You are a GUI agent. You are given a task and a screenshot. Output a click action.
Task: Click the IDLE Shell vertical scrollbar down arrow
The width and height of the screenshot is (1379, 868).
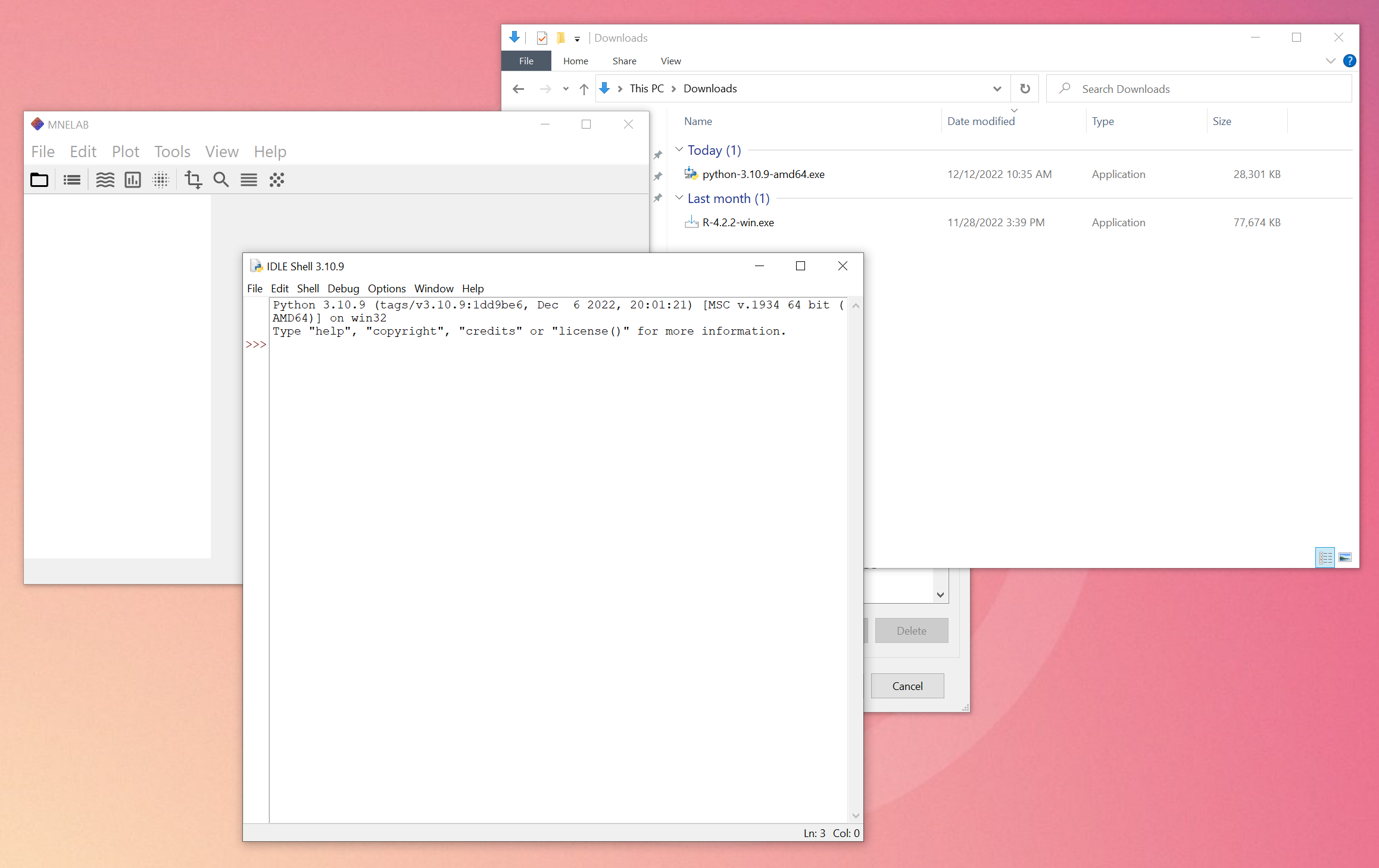(856, 816)
